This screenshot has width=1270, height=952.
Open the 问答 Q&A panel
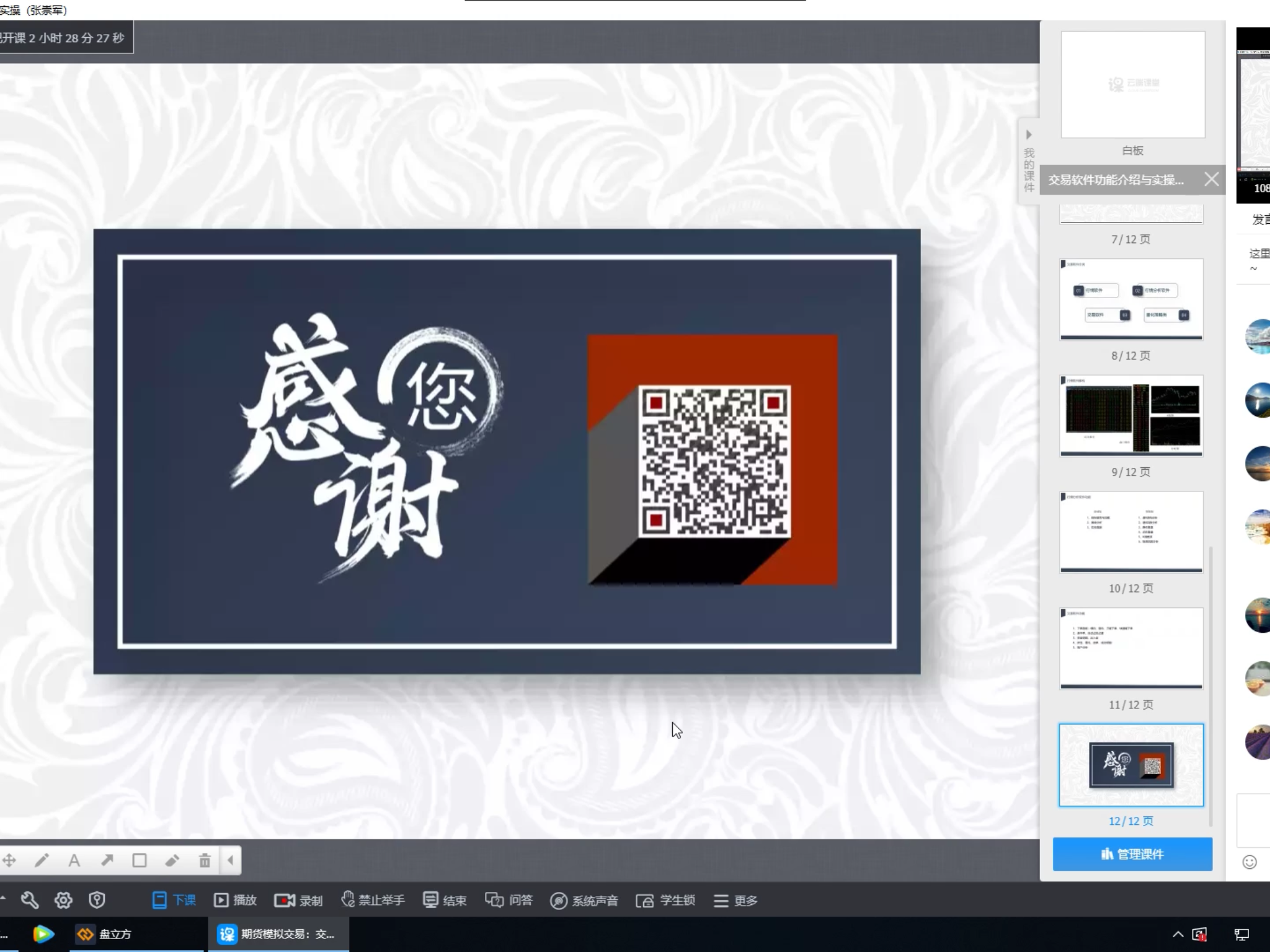click(509, 900)
